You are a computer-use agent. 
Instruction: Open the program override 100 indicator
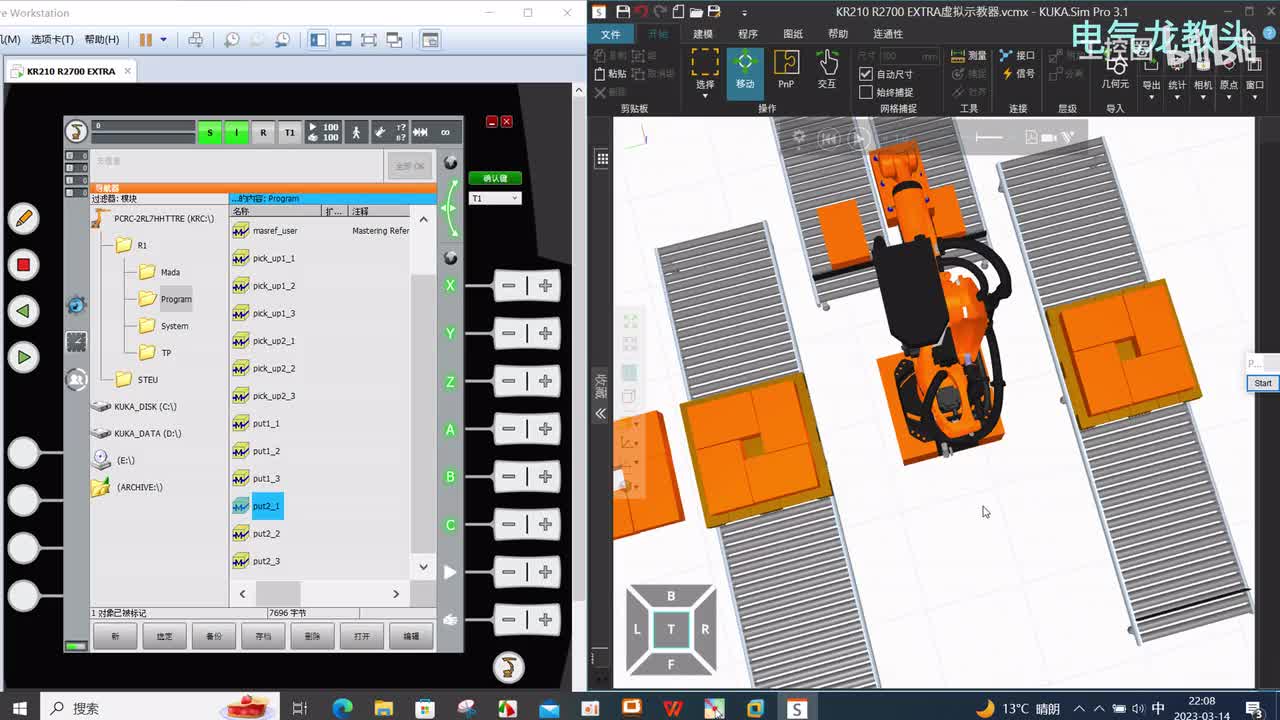point(323,132)
